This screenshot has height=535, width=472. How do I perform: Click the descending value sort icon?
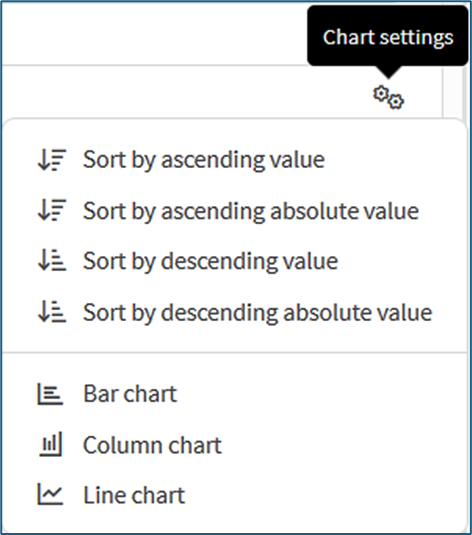[x=52, y=261]
